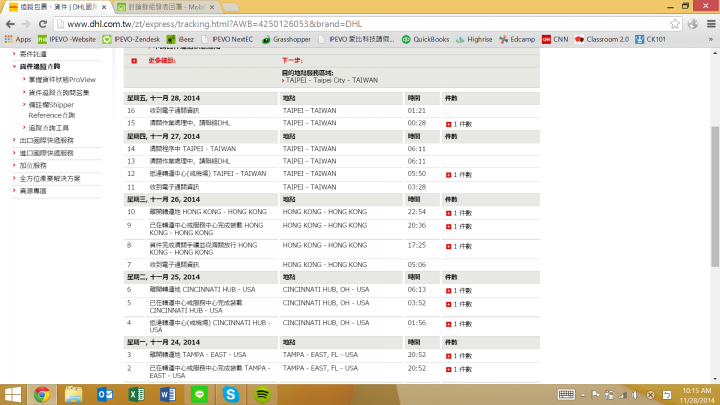The width and height of the screenshot is (720, 405).
Task: Expand piece details for row 9 at 20:36
Action: (x=449, y=227)
